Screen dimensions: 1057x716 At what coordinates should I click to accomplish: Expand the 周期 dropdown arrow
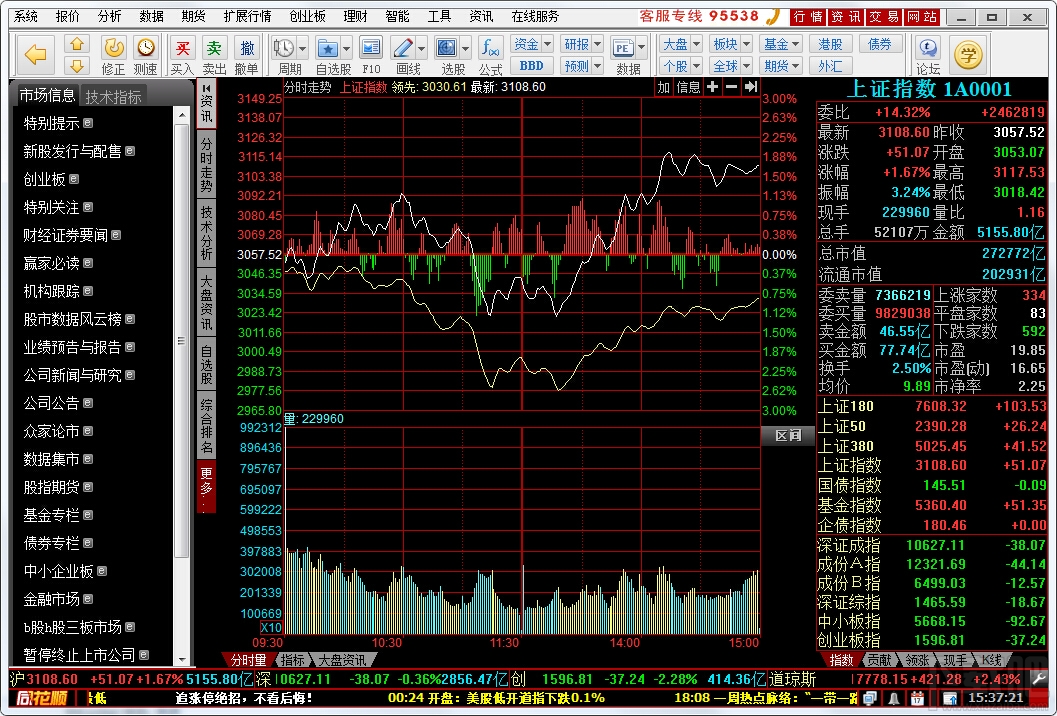tap(302, 49)
